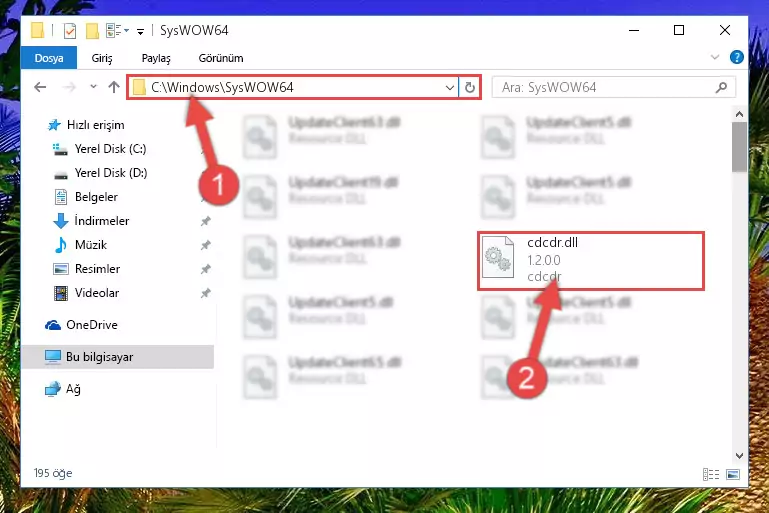Switch to details view icon in status bar

[x=711, y=474]
